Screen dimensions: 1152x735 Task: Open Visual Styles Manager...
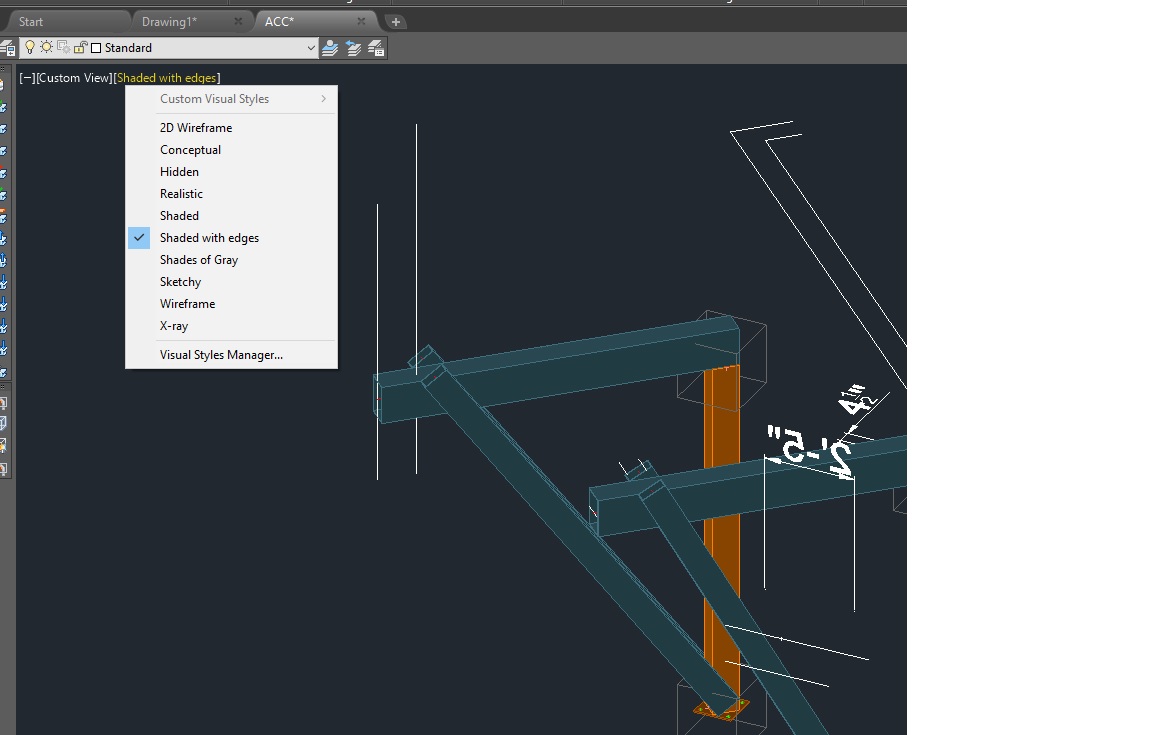pos(231,355)
